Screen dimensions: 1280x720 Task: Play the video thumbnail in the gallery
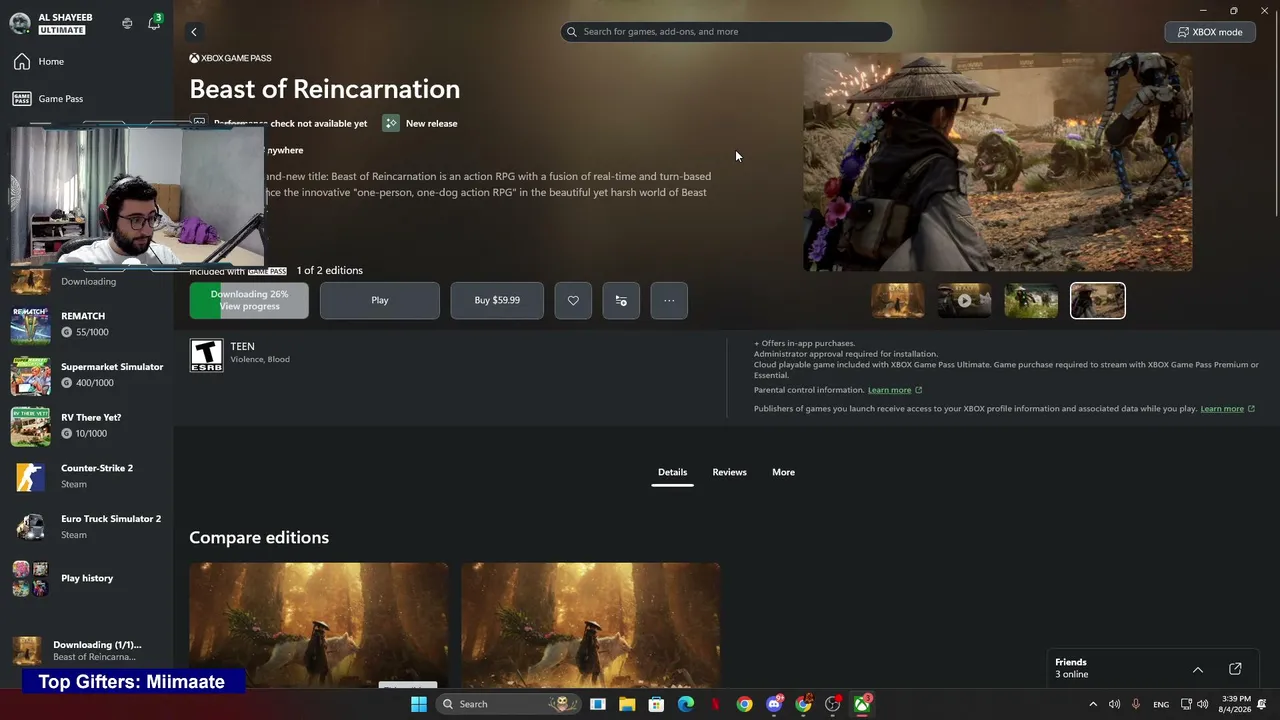pyautogui.click(x=964, y=300)
